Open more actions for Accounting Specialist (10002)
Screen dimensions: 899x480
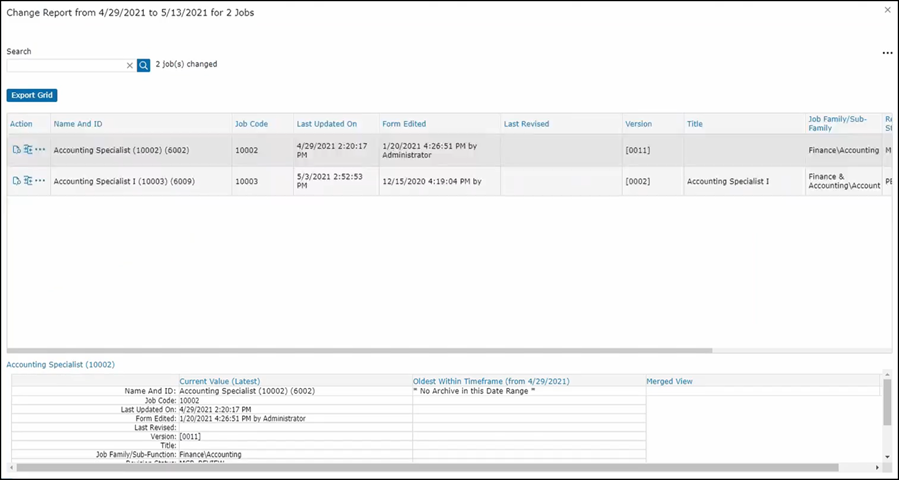point(40,150)
